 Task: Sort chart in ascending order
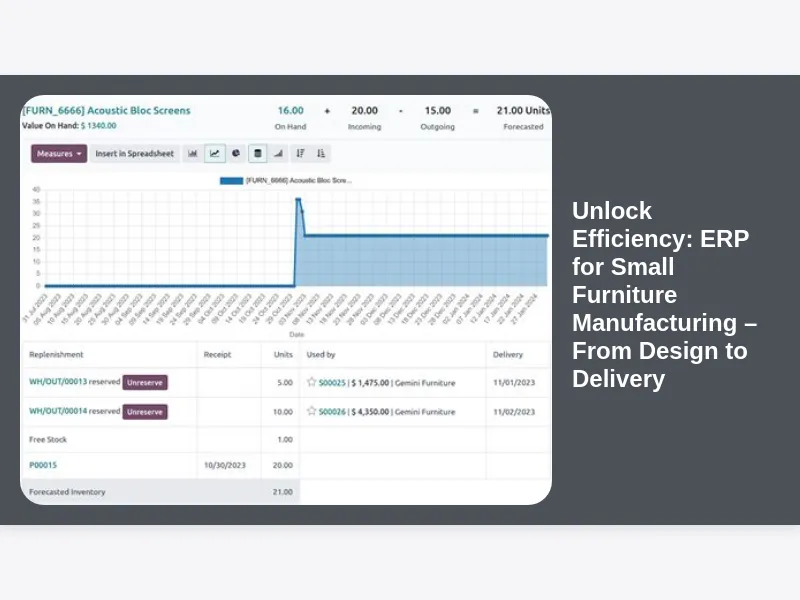[x=321, y=154]
